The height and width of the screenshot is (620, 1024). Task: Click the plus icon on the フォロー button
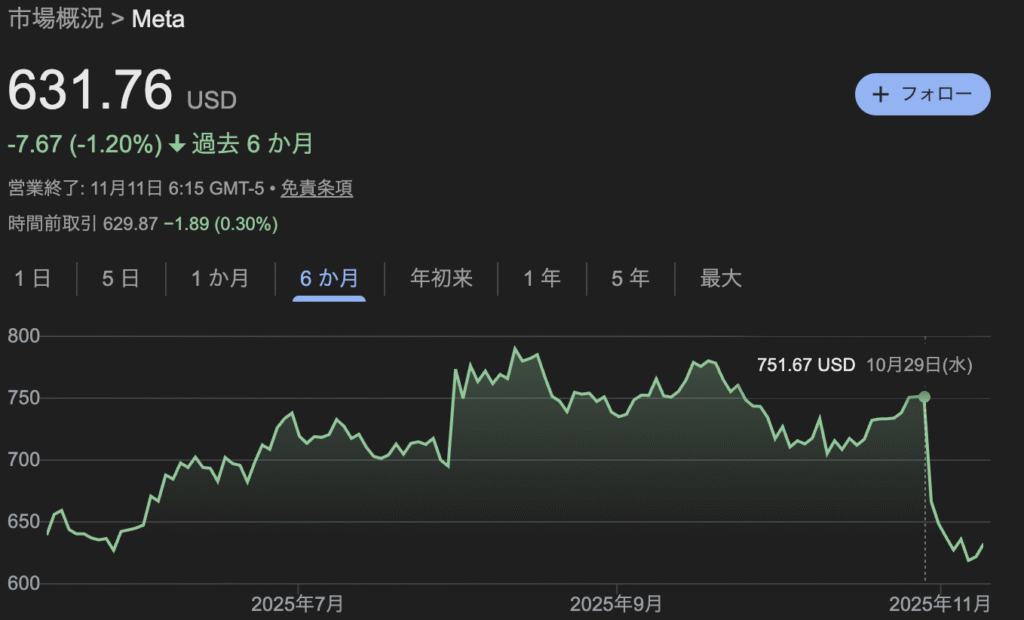881,94
